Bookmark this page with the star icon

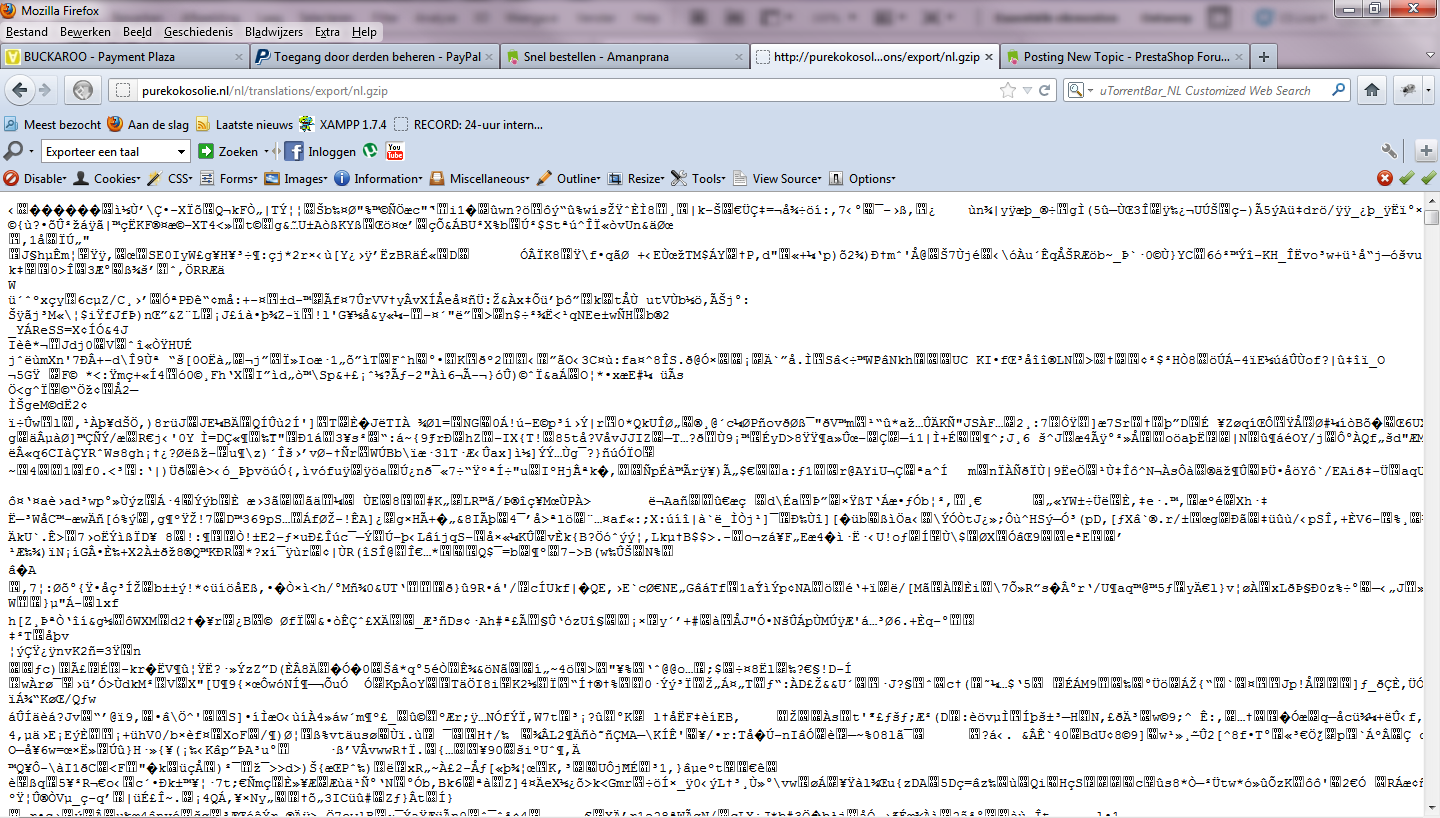[1006, 90]
